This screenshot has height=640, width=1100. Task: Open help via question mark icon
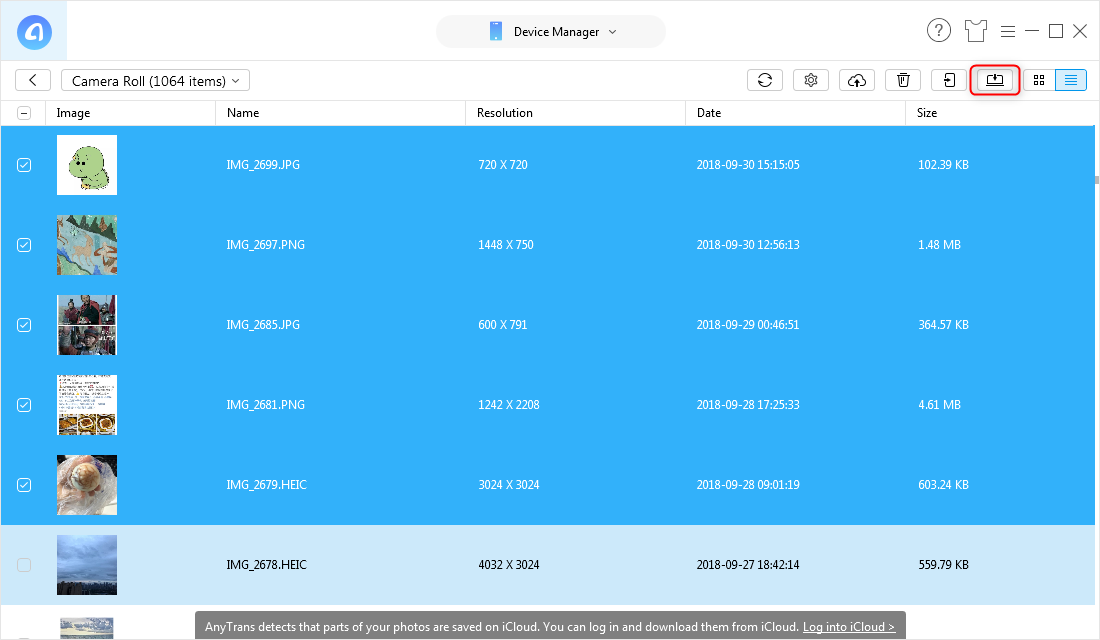939,30
